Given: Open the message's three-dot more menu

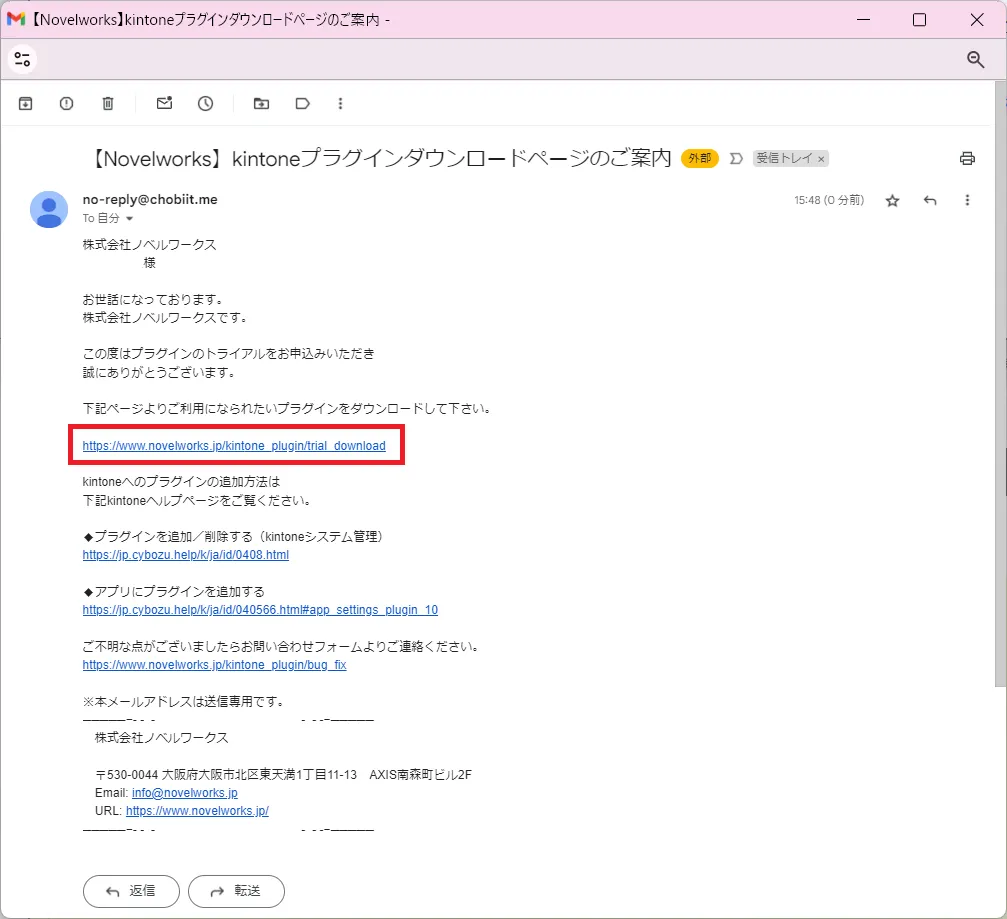Looking at the screenshot, I should tap(967, 200).
